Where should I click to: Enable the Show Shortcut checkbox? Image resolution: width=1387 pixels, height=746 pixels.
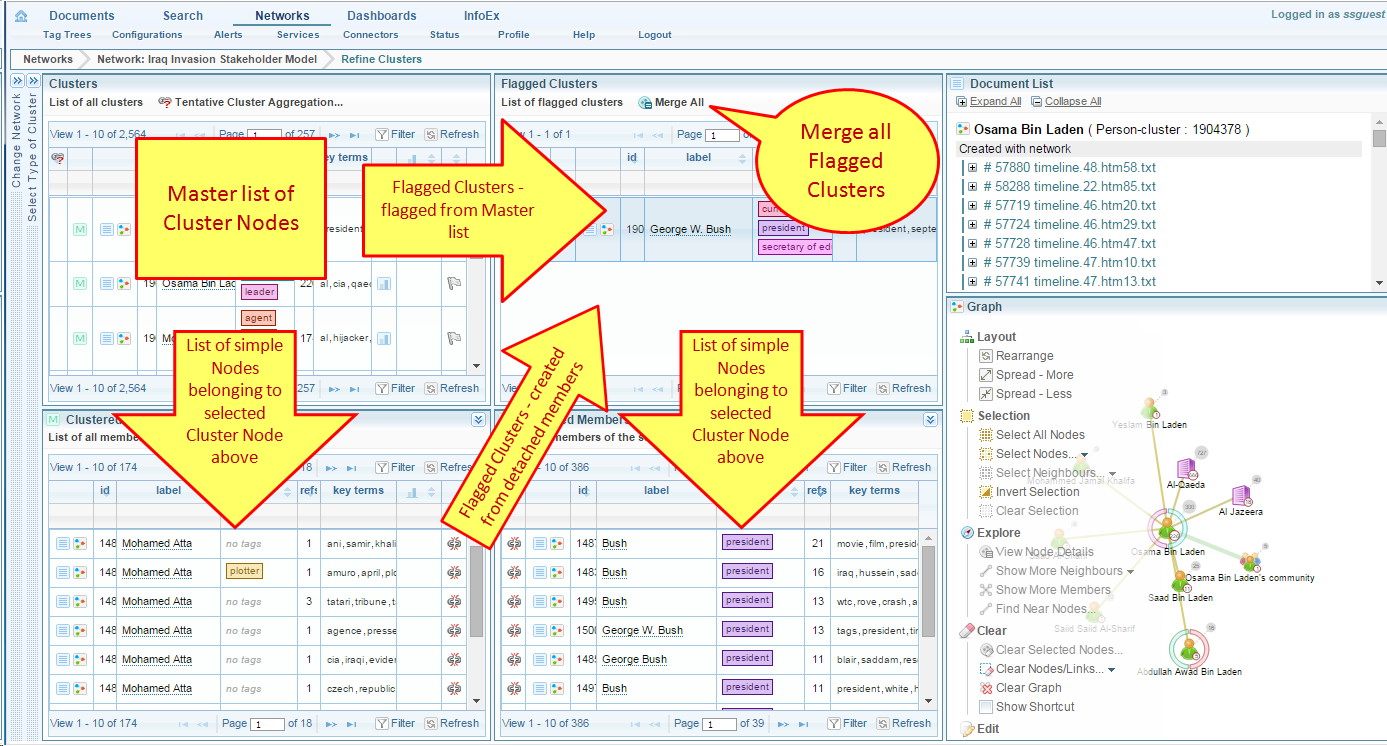[986, 707]
